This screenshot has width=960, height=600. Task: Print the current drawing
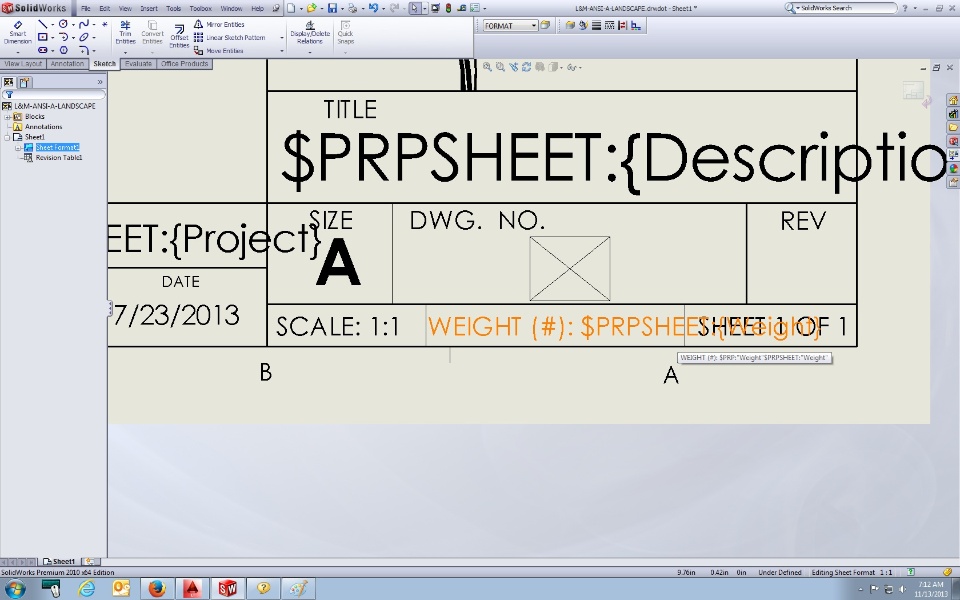[352, 8]
